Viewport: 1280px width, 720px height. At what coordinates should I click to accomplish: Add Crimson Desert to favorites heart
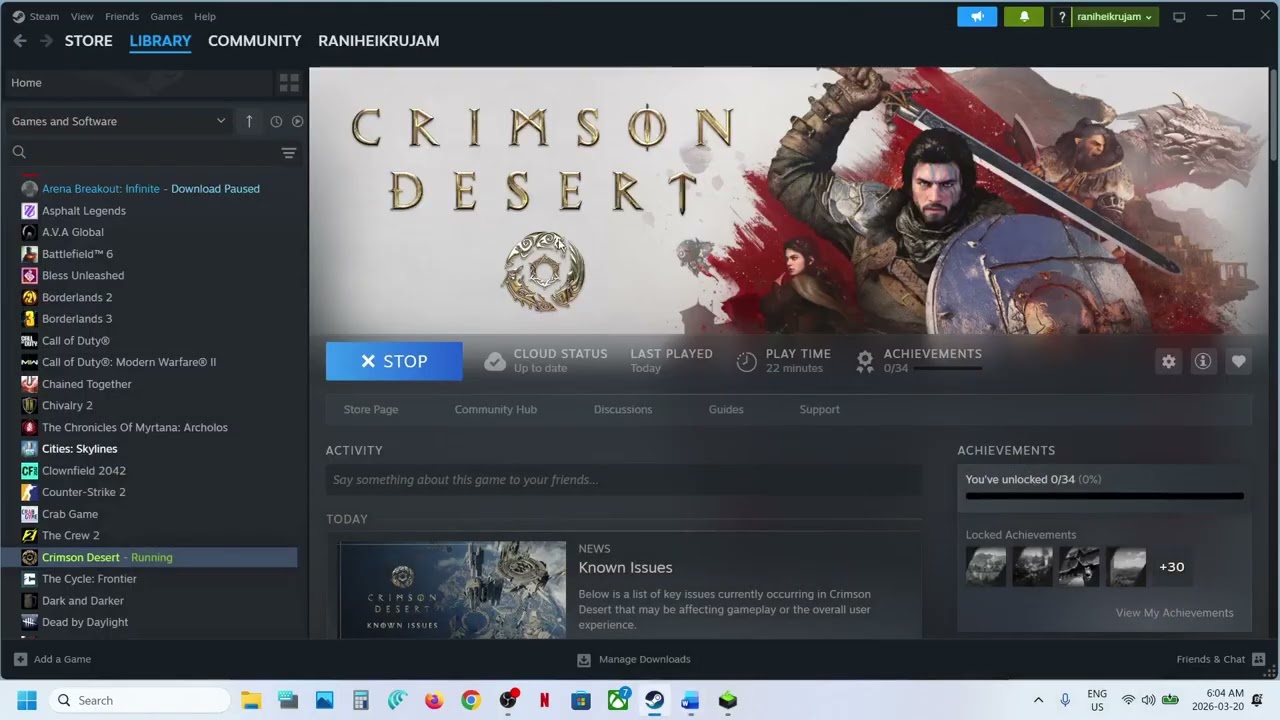coord(1238,362)
